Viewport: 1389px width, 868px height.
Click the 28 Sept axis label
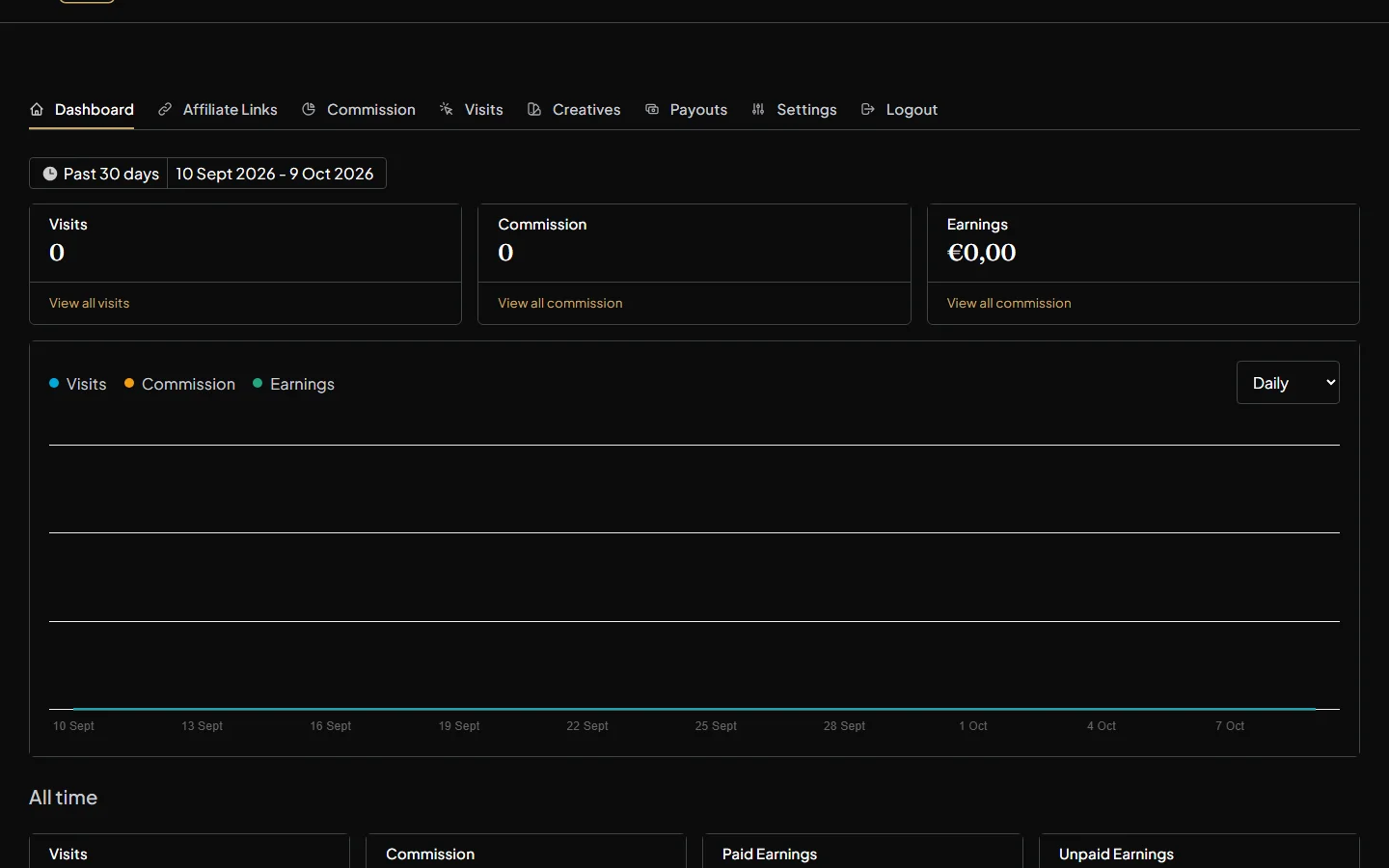844,726
